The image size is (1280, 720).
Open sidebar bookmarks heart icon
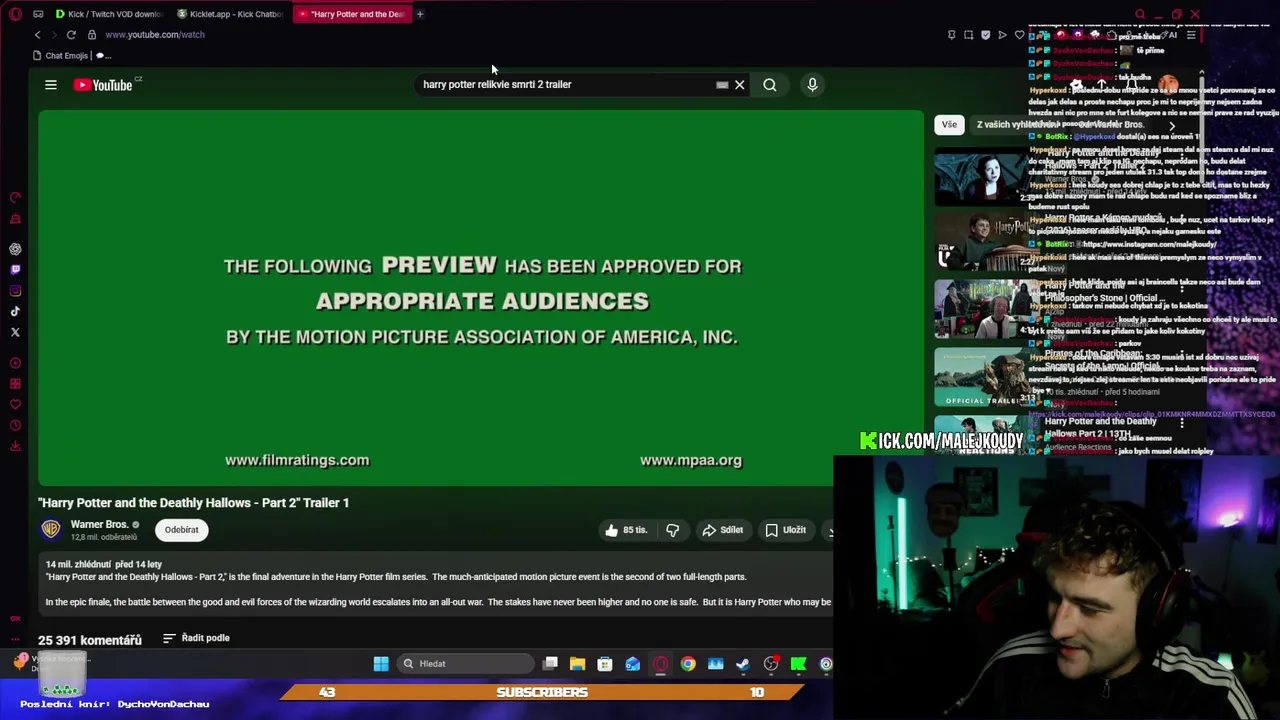(15, 405)
